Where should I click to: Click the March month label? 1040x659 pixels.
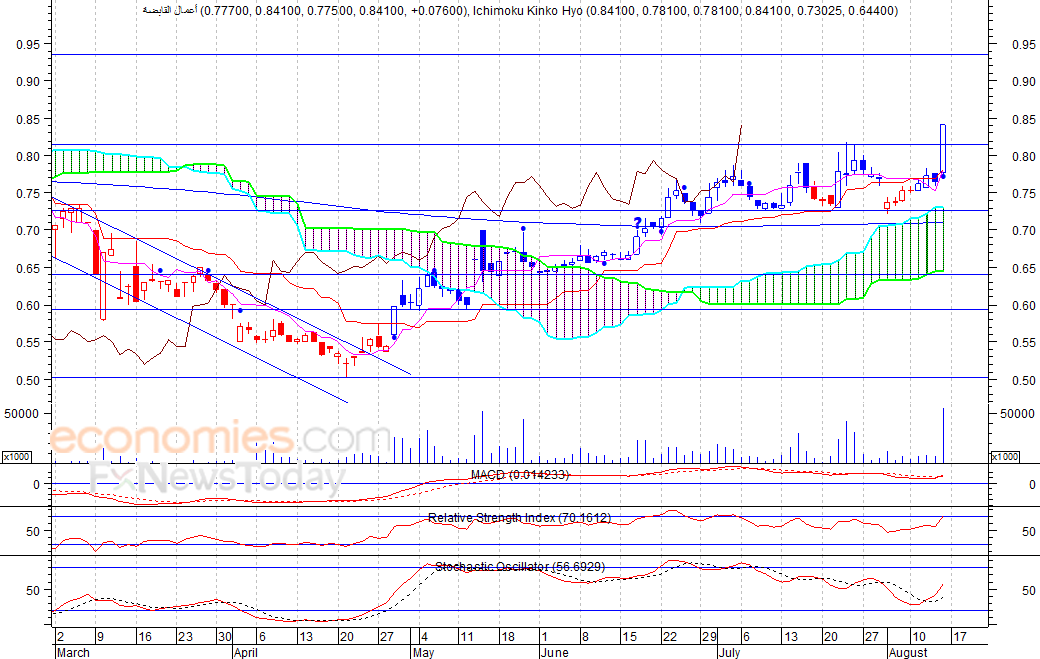pos(73,652)
